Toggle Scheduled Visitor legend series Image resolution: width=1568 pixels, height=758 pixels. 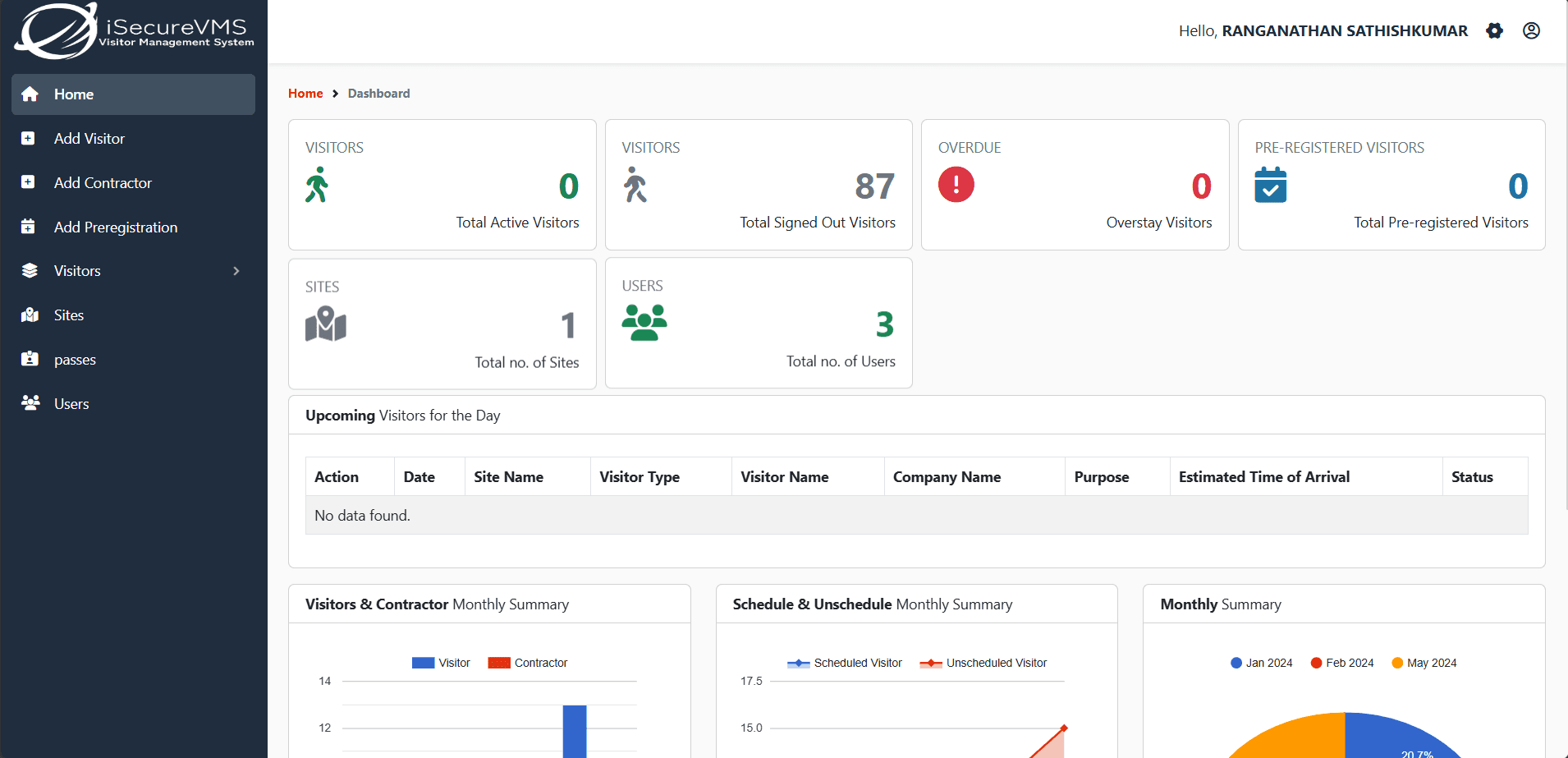click(x=857, y=663)
